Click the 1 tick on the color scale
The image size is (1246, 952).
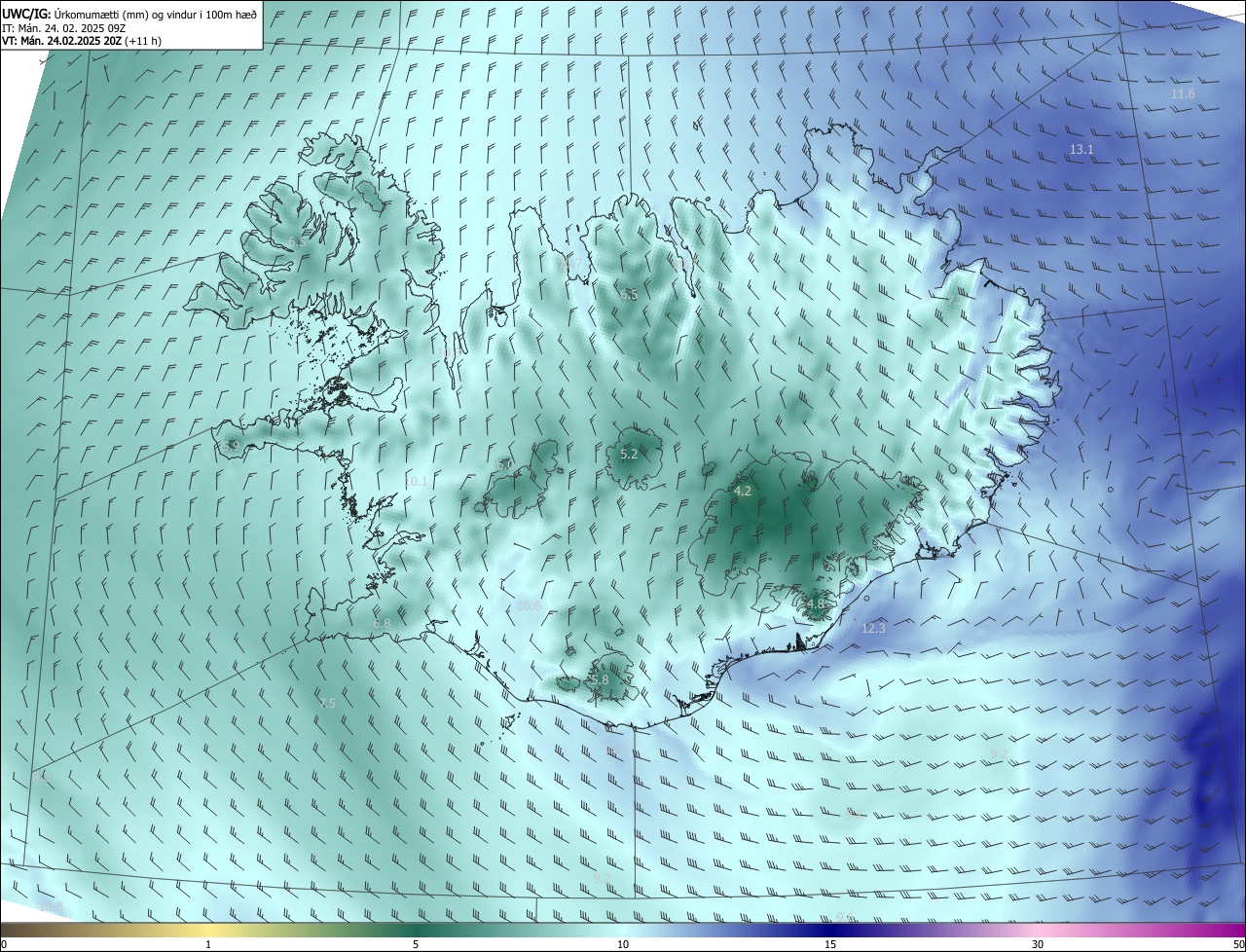(x=208, y=944)
